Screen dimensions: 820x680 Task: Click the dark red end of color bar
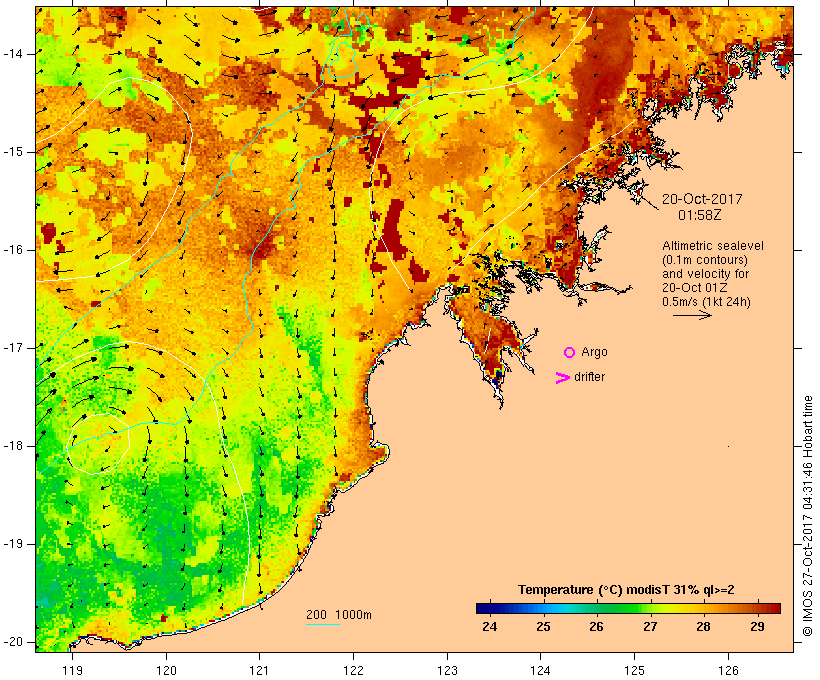point(776,608)
